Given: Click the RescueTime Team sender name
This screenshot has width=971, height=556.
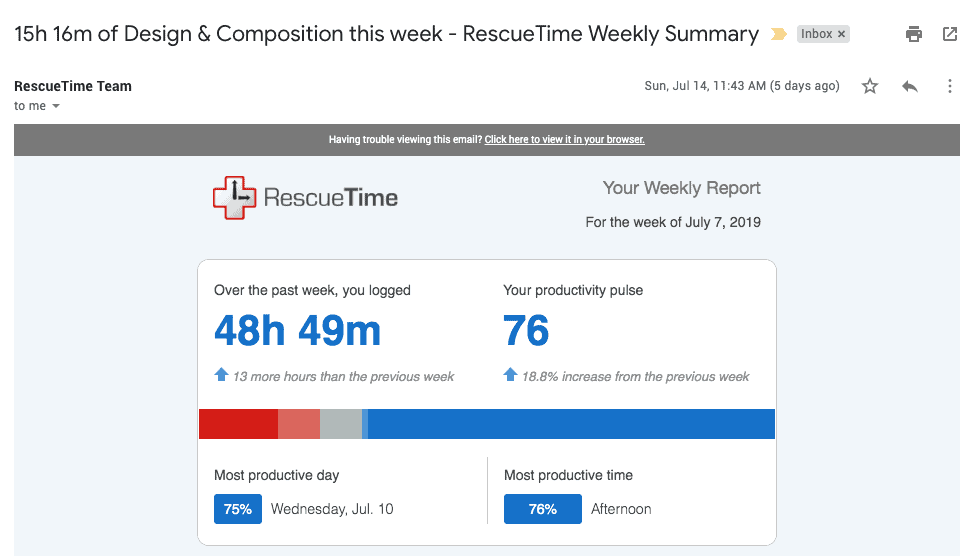Looking at the screenshot, I should tap(73, 86).
